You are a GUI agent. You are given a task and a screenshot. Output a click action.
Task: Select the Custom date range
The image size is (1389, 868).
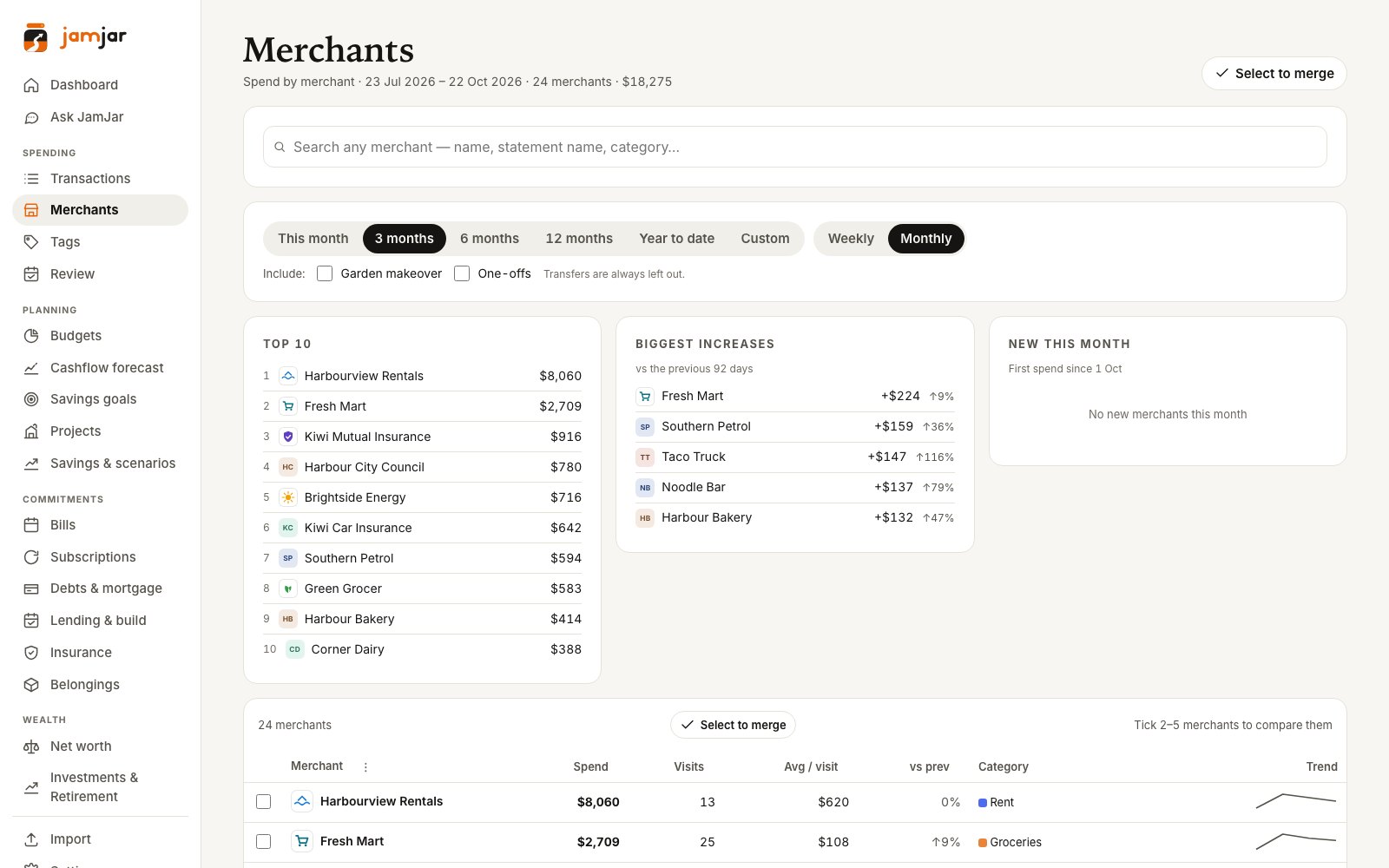coord(765,239)
